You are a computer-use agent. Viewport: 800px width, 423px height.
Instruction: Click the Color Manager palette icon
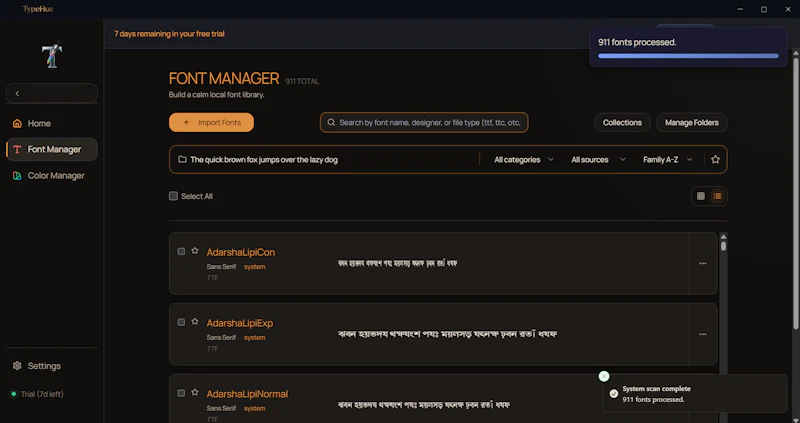[x=17, y=176]
